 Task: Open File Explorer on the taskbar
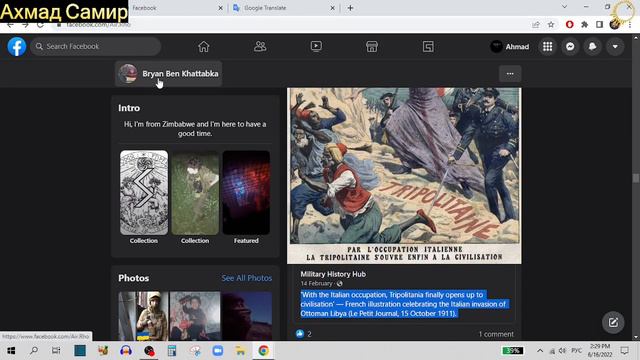(240, 351)
